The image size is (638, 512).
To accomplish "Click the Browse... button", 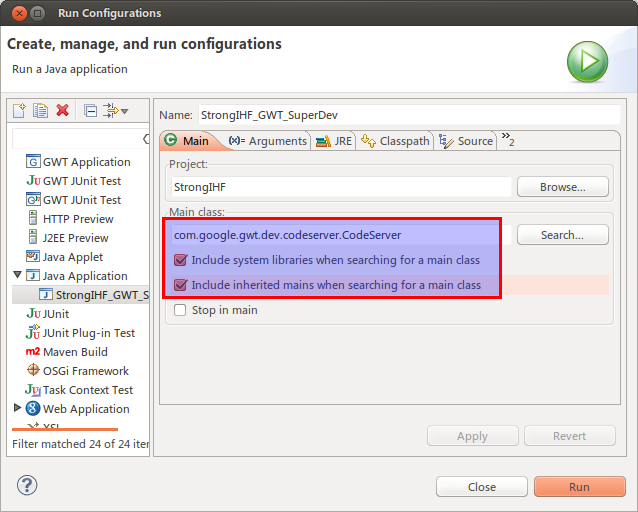I will tap(563, 187).
